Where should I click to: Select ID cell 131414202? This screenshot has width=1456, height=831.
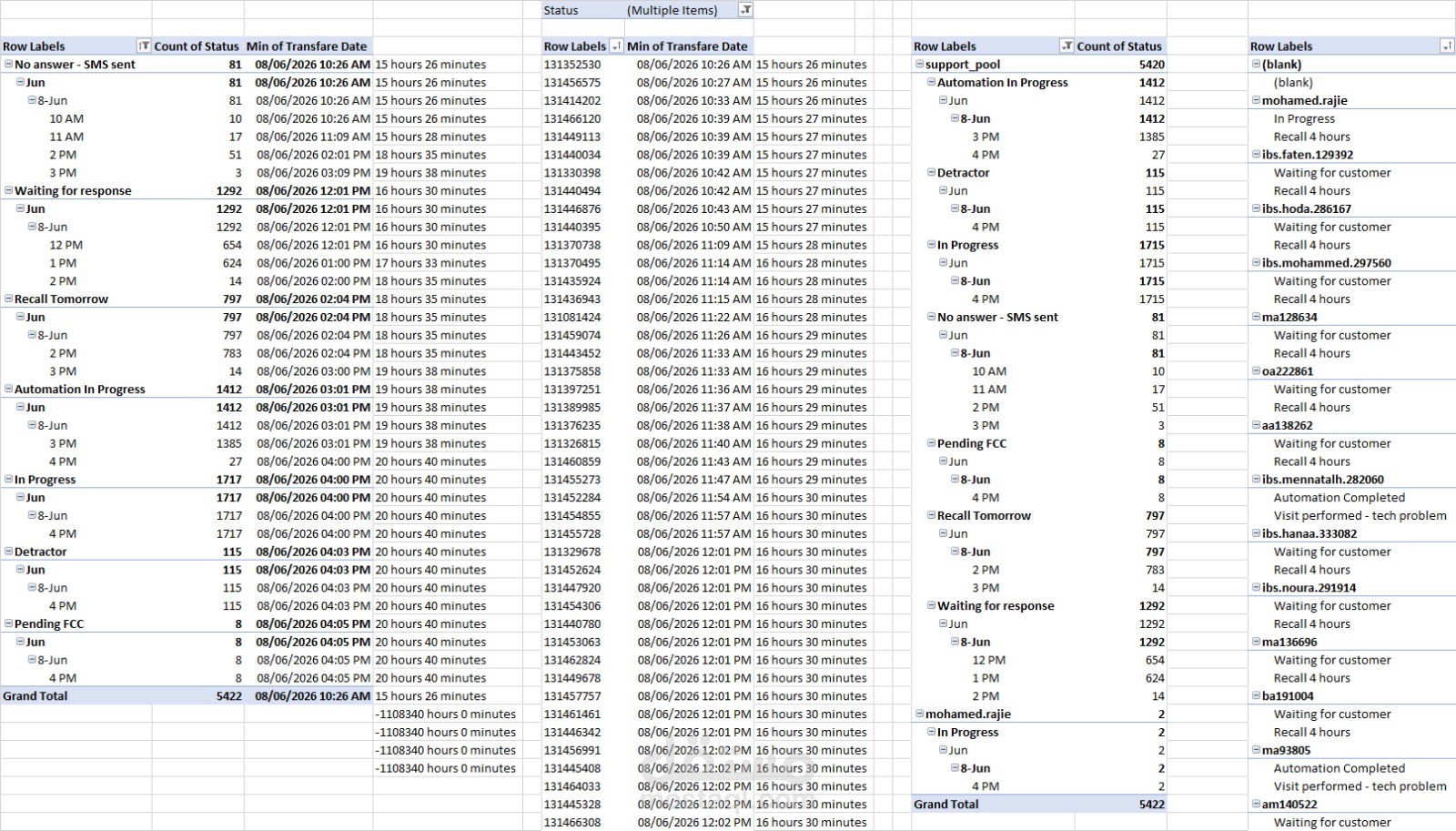(583, 100)
